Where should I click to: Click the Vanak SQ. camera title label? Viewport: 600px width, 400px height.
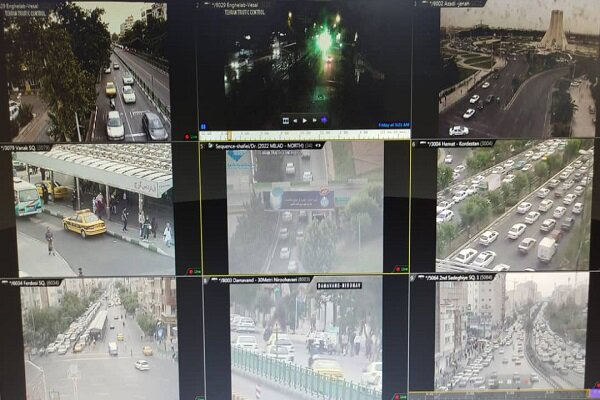32,148
